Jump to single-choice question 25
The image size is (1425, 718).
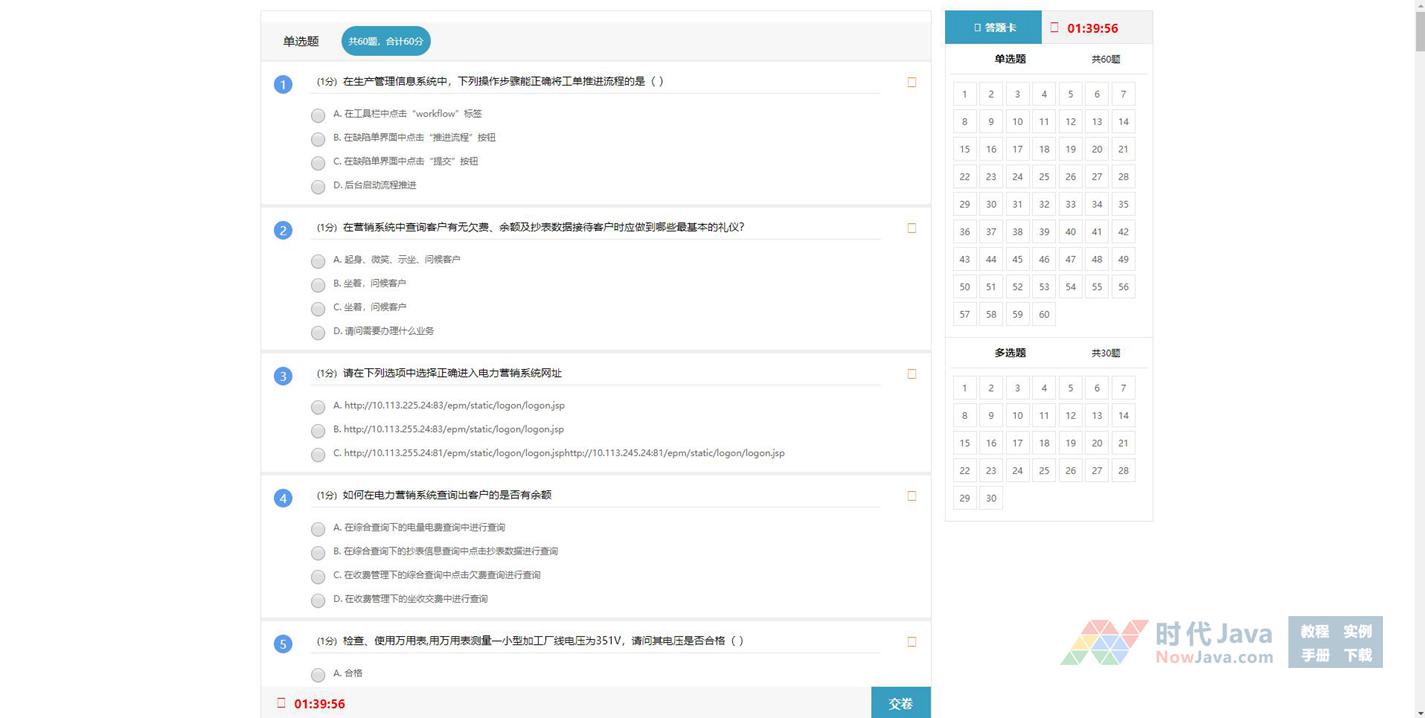click(1043, 177)
